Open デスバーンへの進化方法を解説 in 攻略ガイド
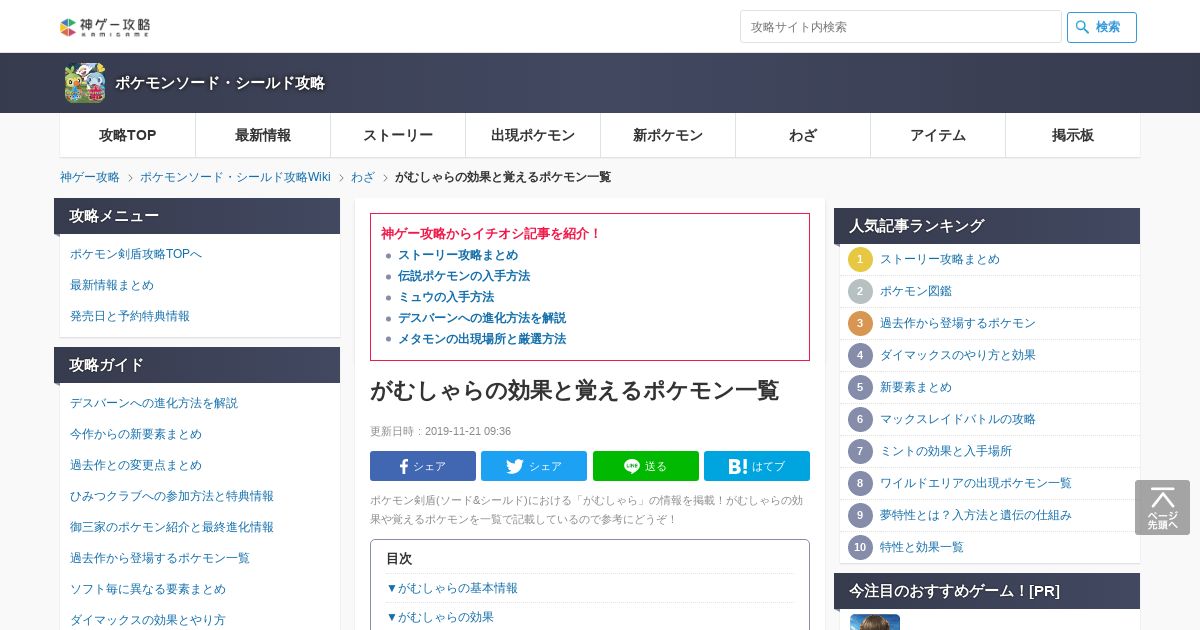Image resolution: width=1200 pixels, height=630 pixels. pos(154,403)
